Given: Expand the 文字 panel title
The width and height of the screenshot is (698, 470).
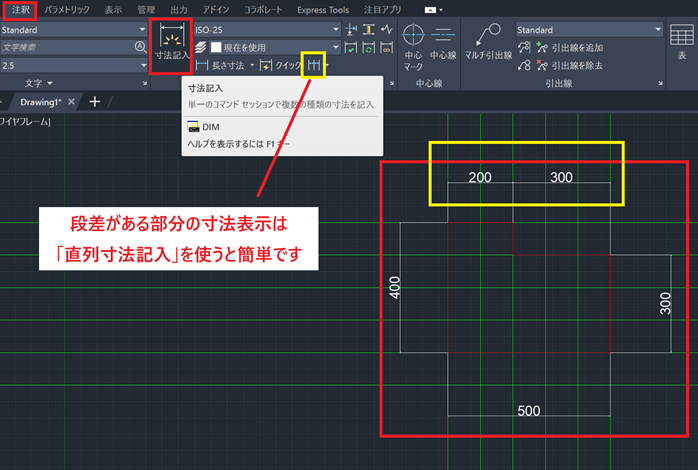Looking at the screenshot, I should pyautogui.click(x=38, y=83).
